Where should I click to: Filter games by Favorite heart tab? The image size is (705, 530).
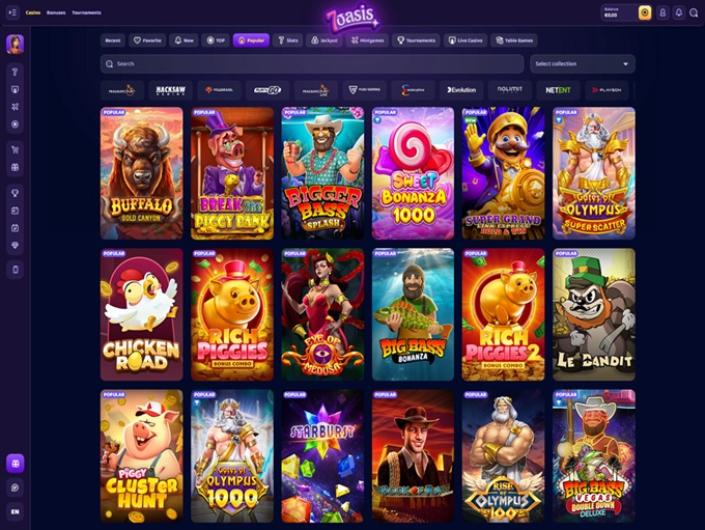coord(147,40)
